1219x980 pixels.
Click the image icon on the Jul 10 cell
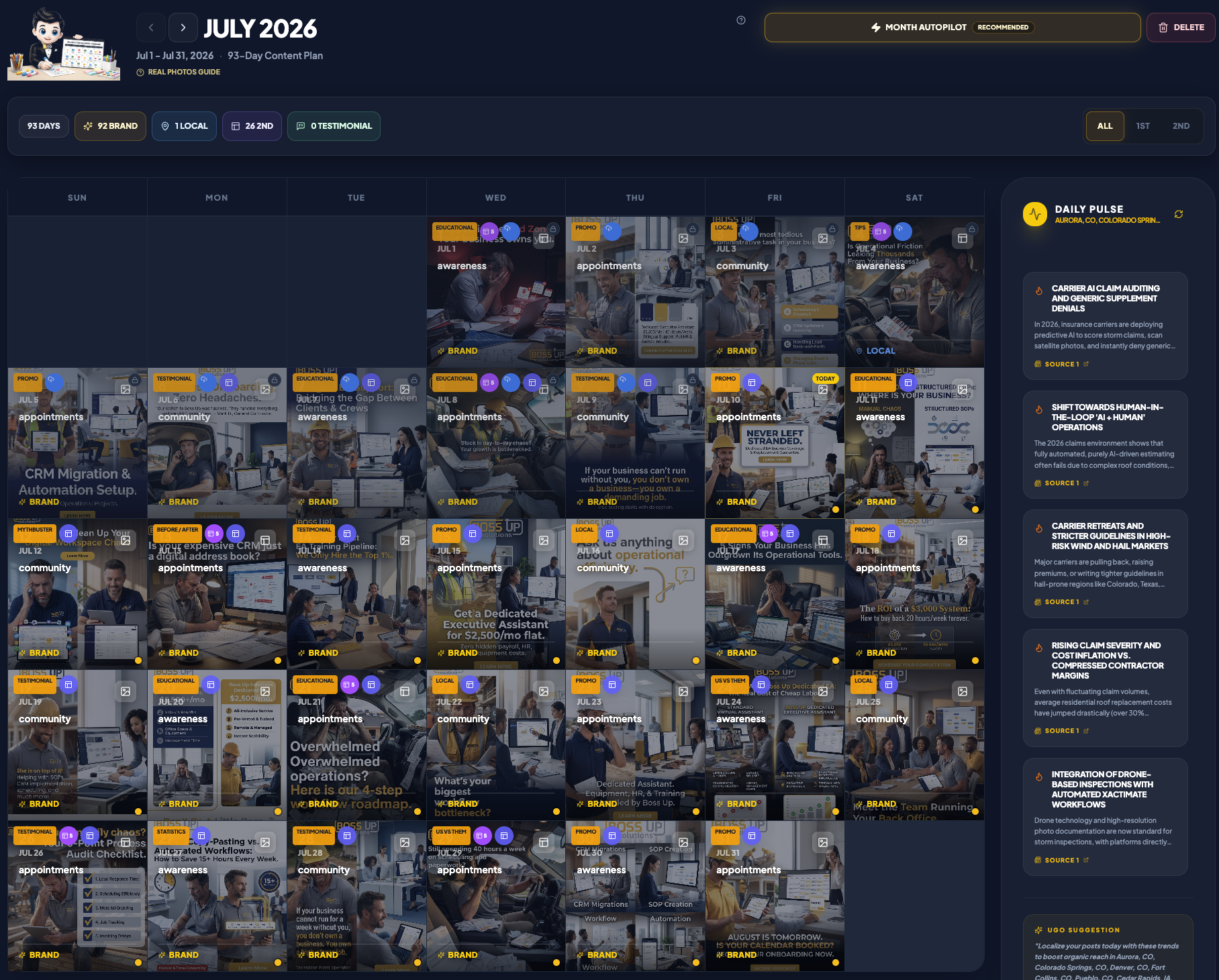[823, 389]
